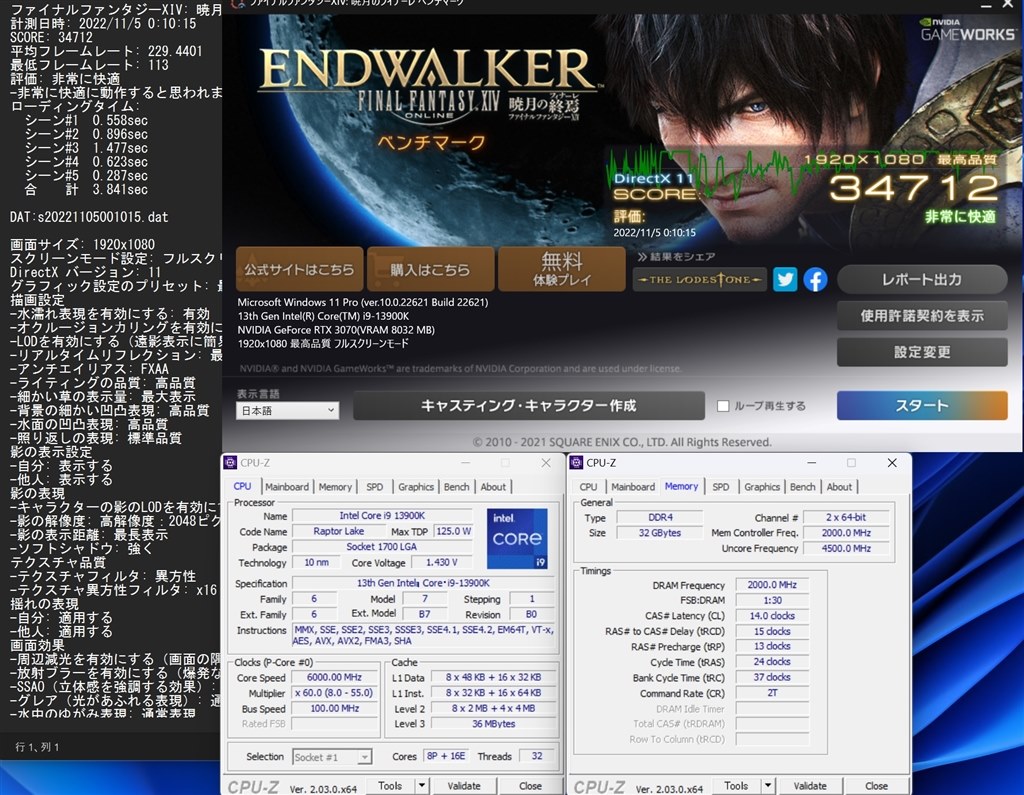This screenshot has height=795, width=1024.
Task: Close the right CPU-Z window with X
Action: [892, 462]
